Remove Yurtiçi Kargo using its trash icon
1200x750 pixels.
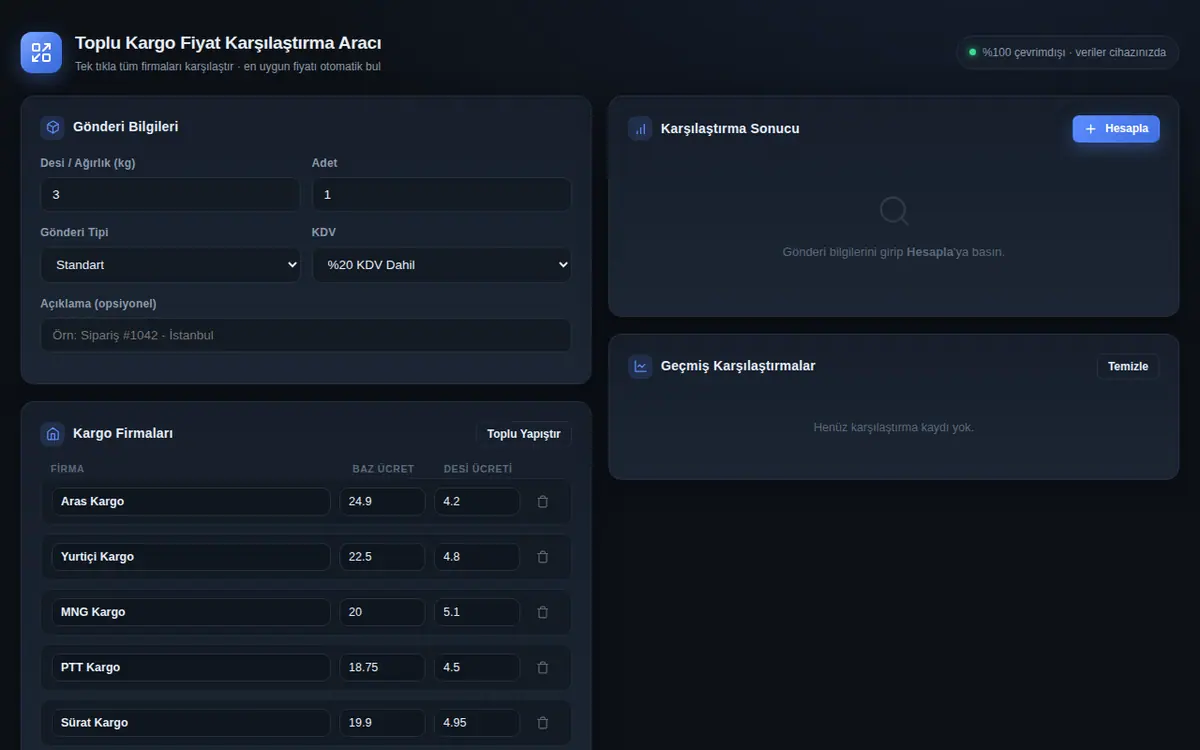543,557
